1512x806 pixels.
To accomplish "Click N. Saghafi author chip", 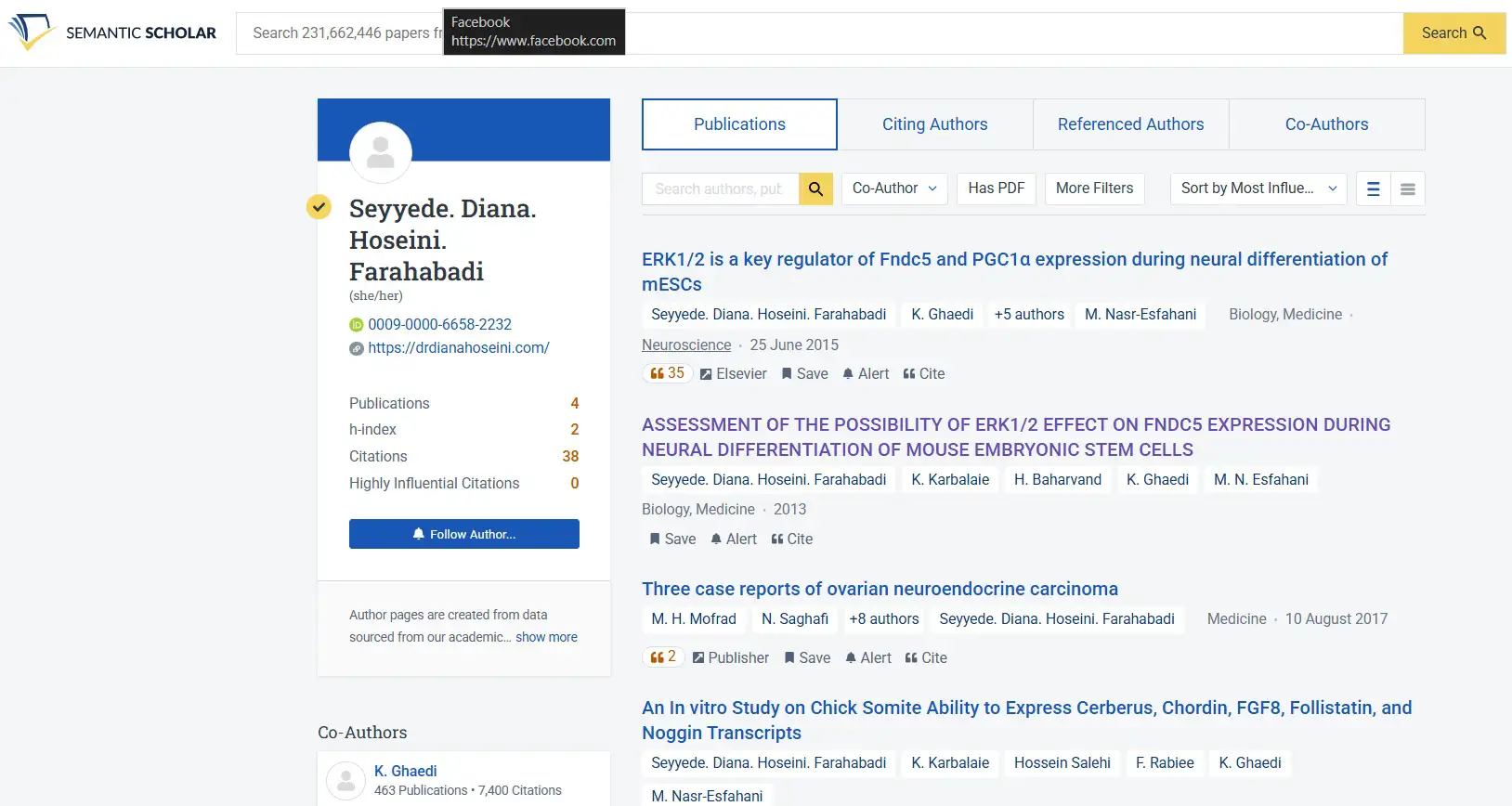I will tap(795, 619).
